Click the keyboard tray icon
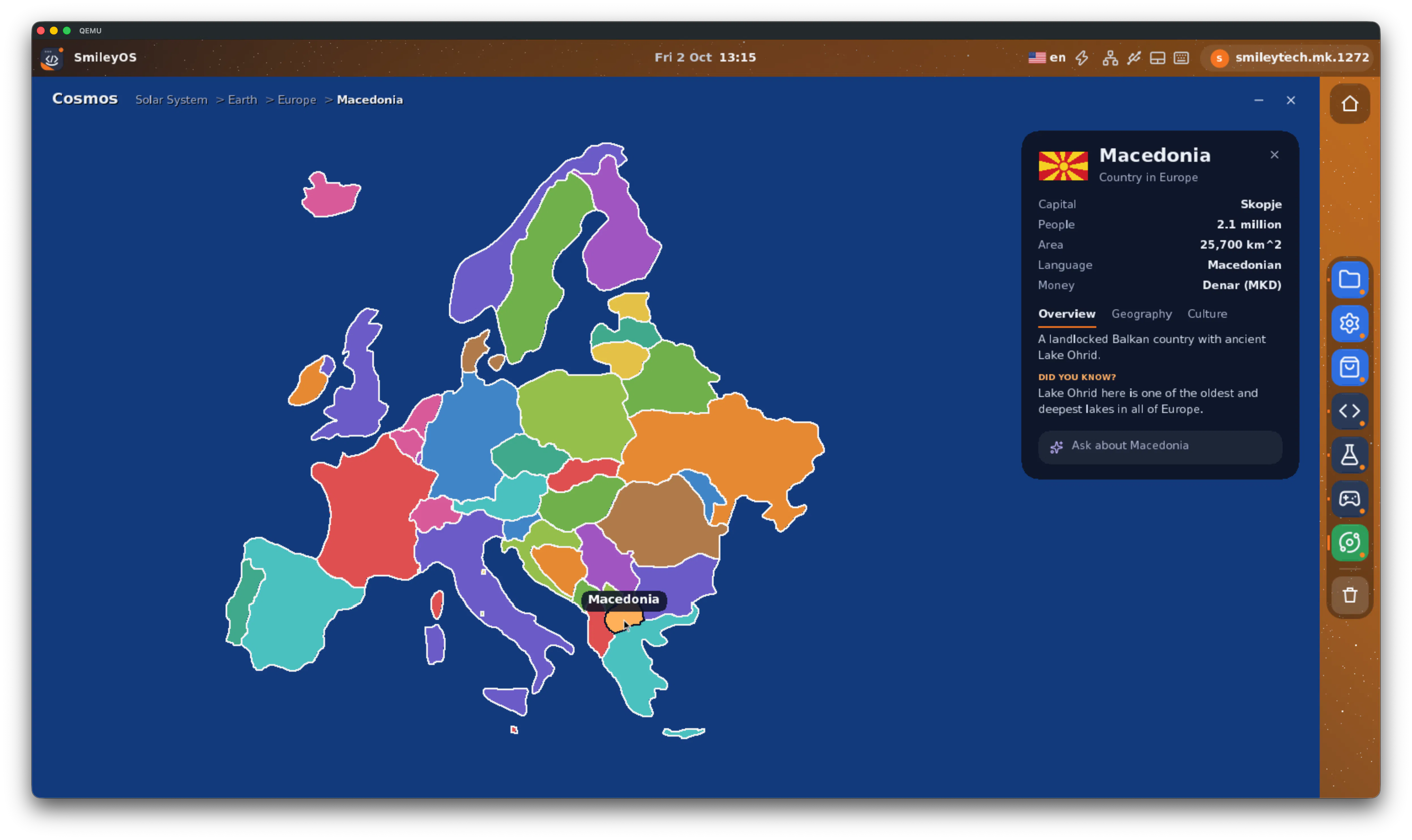The height and width of the screenshot is (840, 1412). pyautogui.click(x=1181, y=58)
